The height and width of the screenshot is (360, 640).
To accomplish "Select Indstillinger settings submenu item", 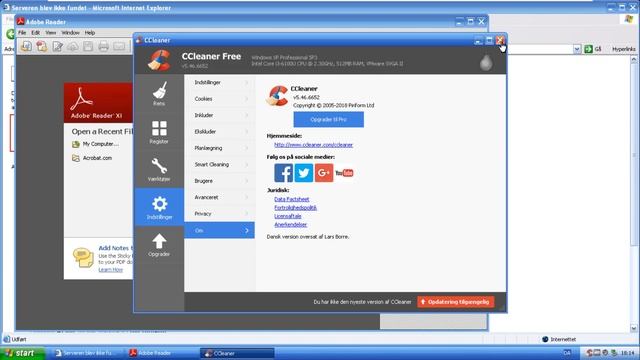I will [220, 82].
